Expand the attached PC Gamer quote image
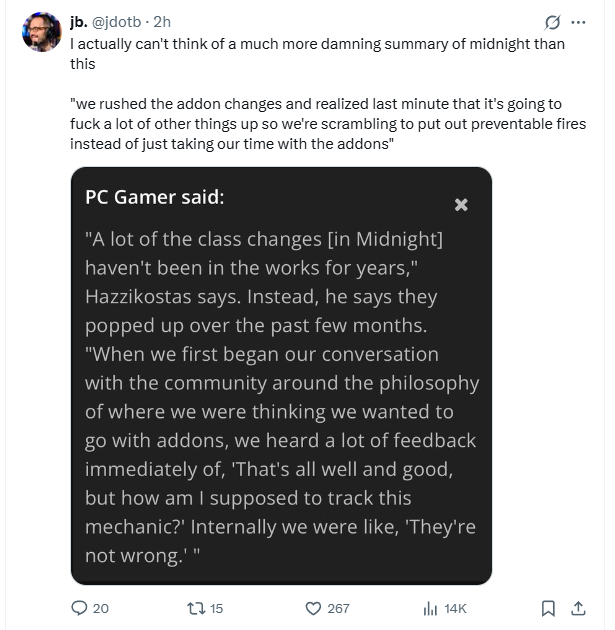Screen dimensions: 615x630 [x=281, y=376]
